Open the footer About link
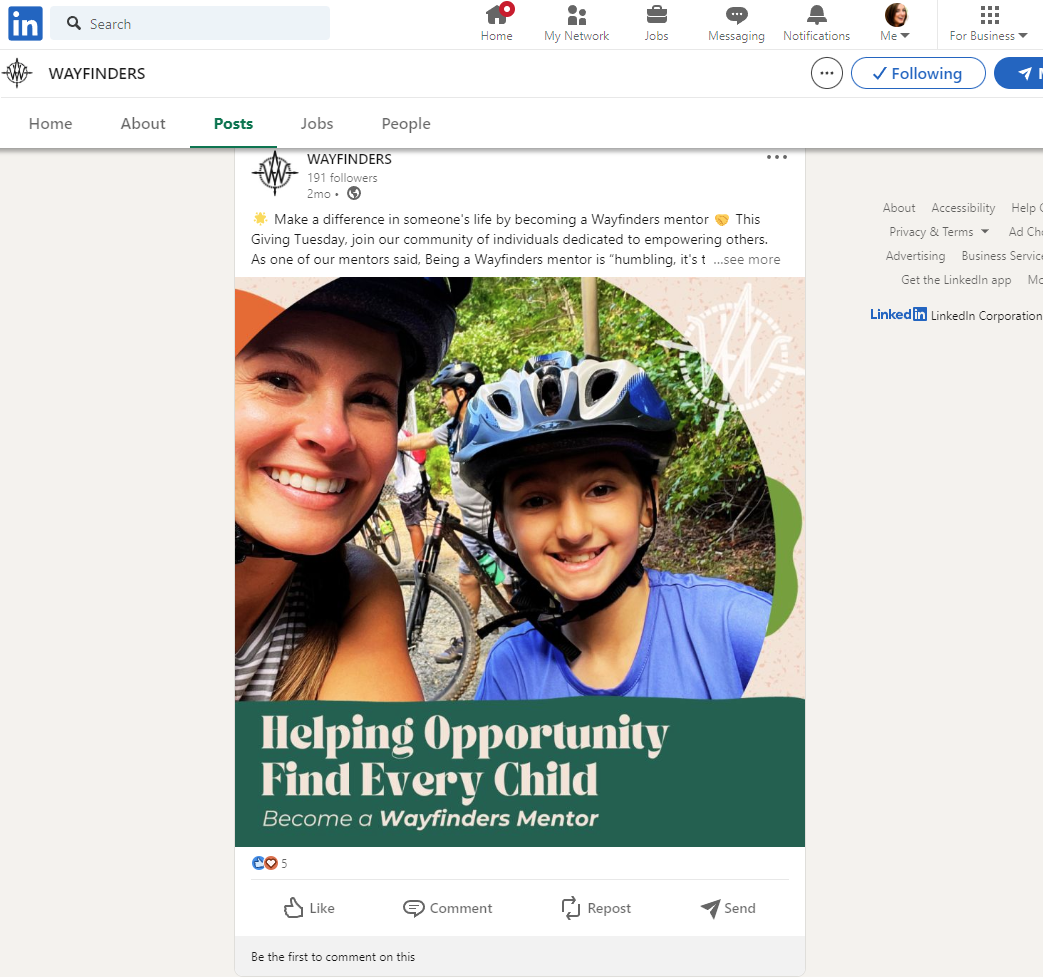Image resolution: width=1043 pixels, height=977 pixels. coord(899,208)
